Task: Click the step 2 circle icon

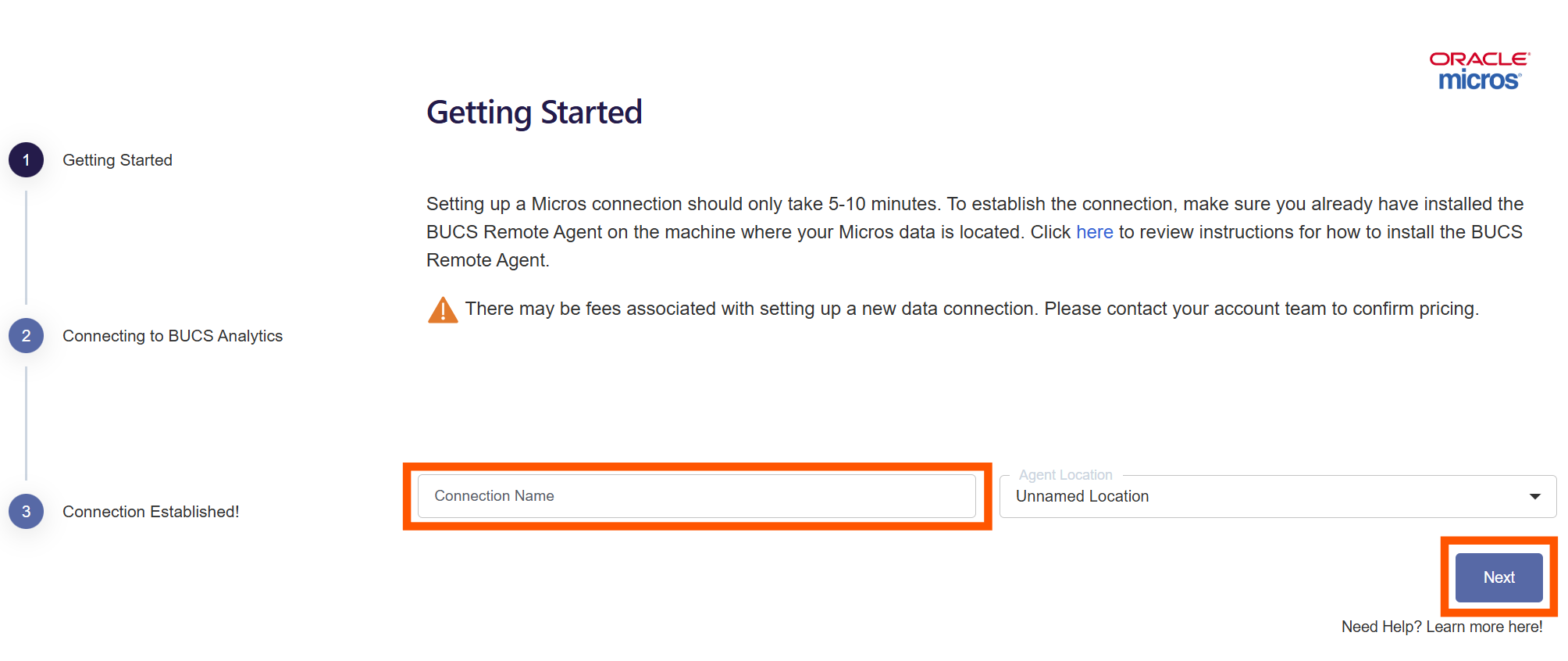Action: 26,336
